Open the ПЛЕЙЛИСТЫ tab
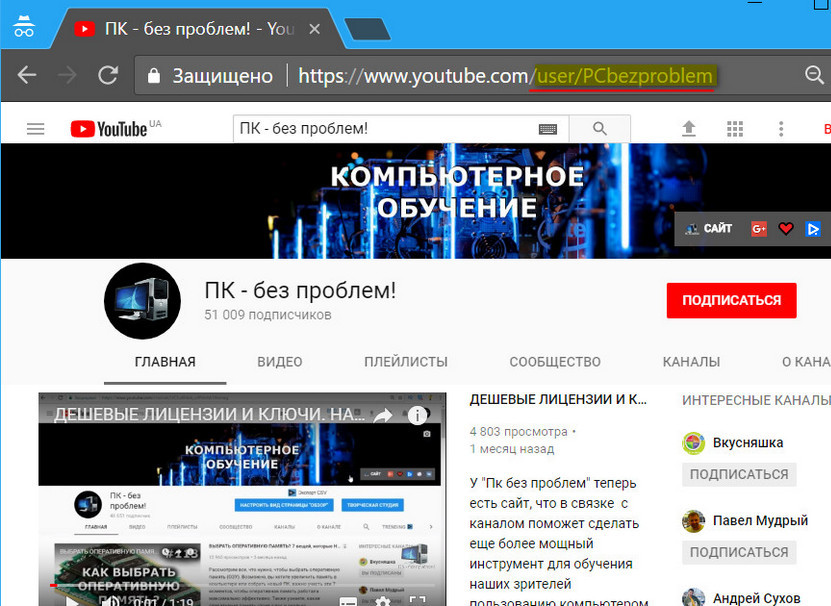This screenshot has height=606, width=831. pyautogui.click(x=405, y=362)
